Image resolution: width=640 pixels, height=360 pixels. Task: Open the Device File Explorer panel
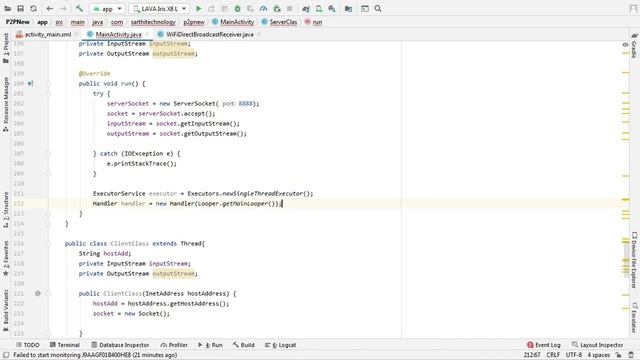coord(634,260)
